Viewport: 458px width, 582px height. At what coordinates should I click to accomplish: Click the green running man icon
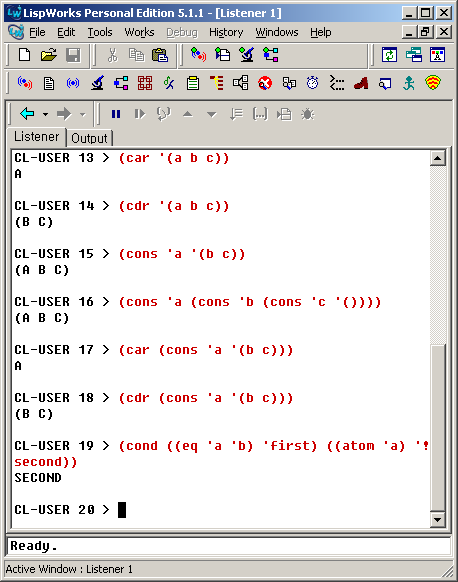coord(409,83)
